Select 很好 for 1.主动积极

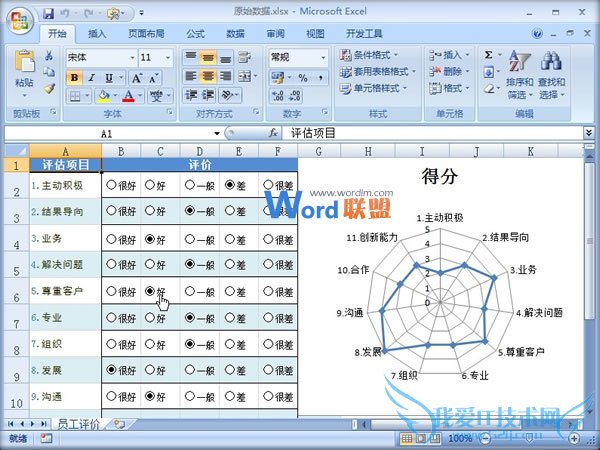coord(111,185)
